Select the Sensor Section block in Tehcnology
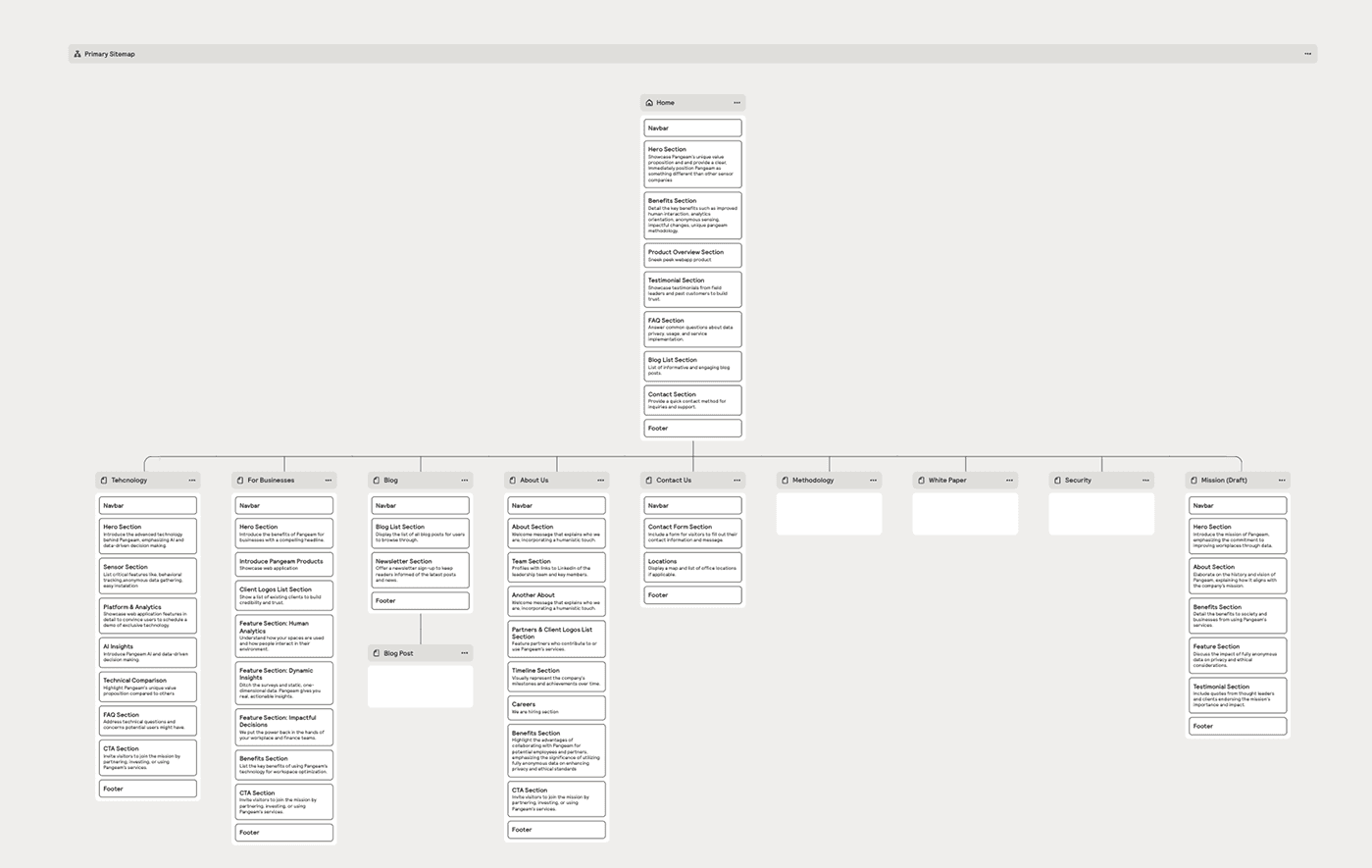The height and width of the screenshot is (868, 1372). (x=148, y=576)
